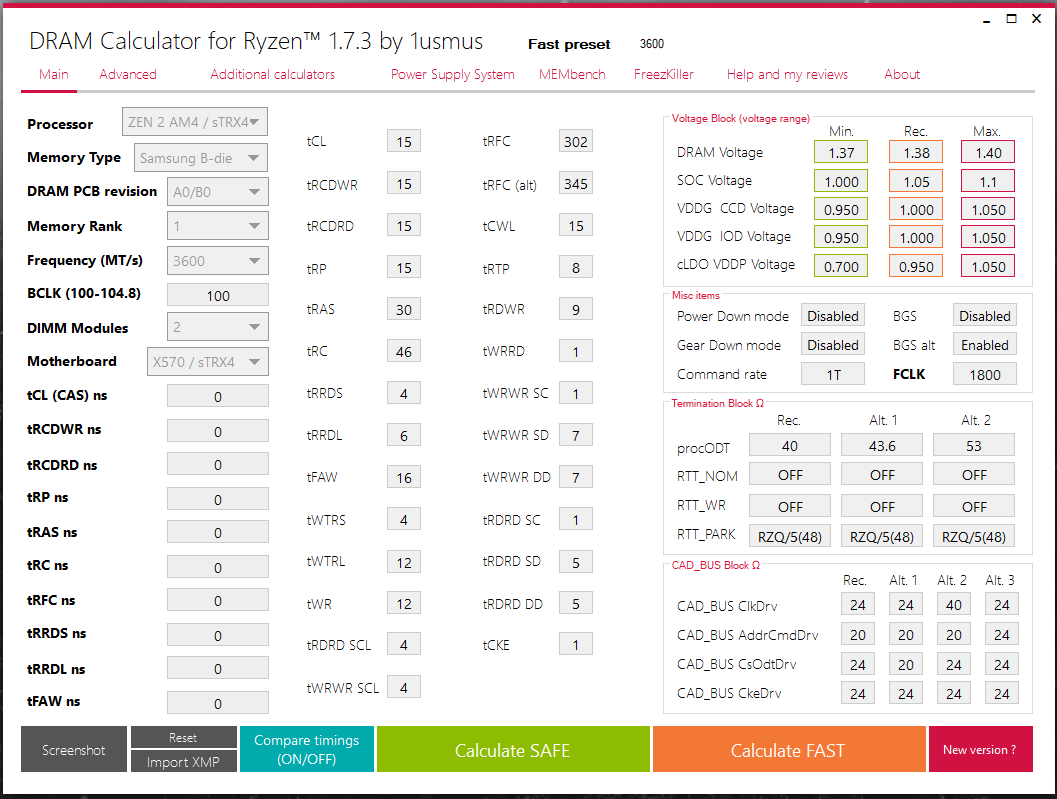Expand the DRAM PCB revision dropdown
The image size is (1057, 799).
(x=218, y=191)
